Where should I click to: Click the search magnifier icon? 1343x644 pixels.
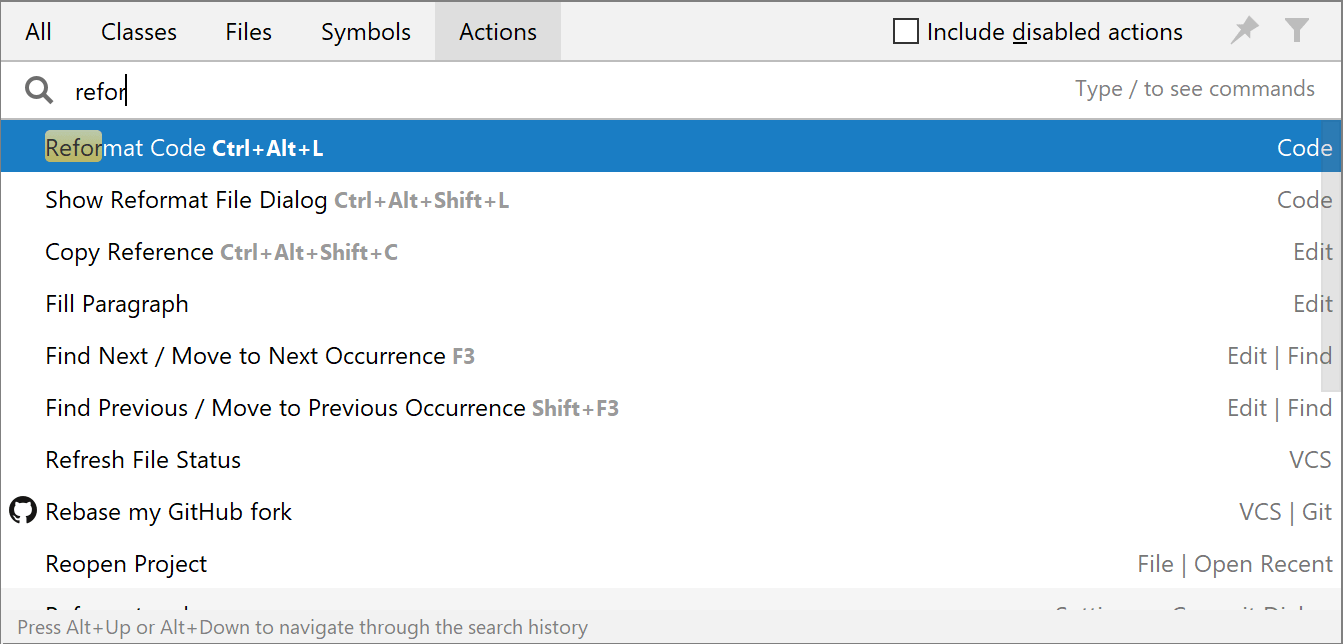point(38,89)
